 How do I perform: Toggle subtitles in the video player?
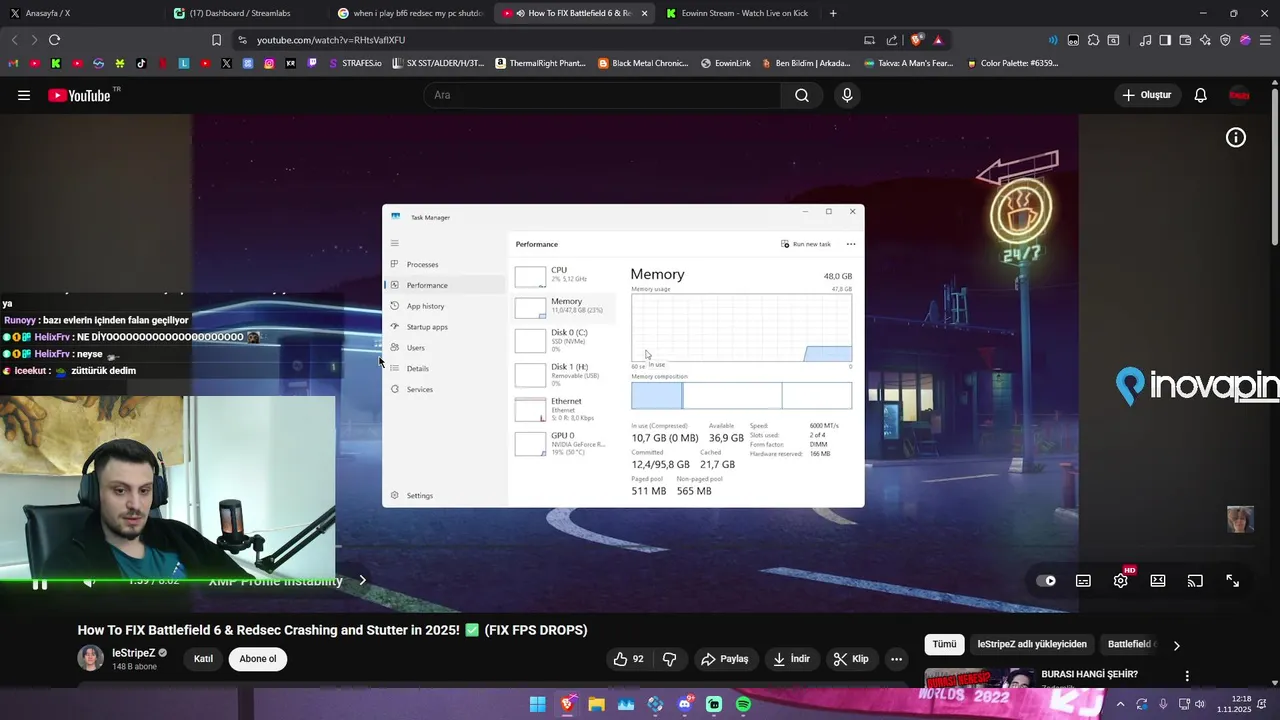click(x=1083, y=581)
